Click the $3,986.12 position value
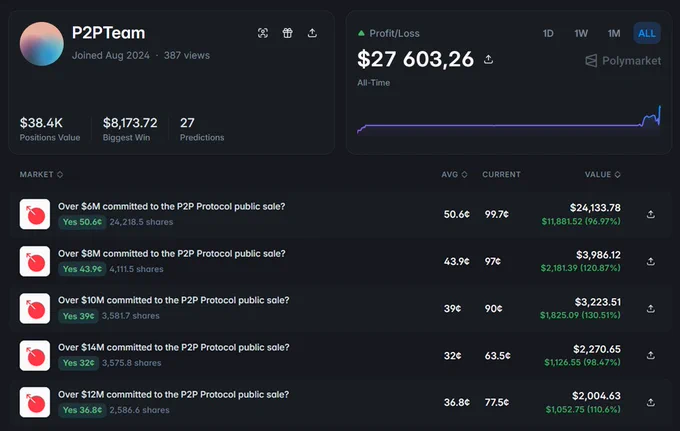Image resolution: width=680 pixels, height=431 pixels. coord(598,255)
